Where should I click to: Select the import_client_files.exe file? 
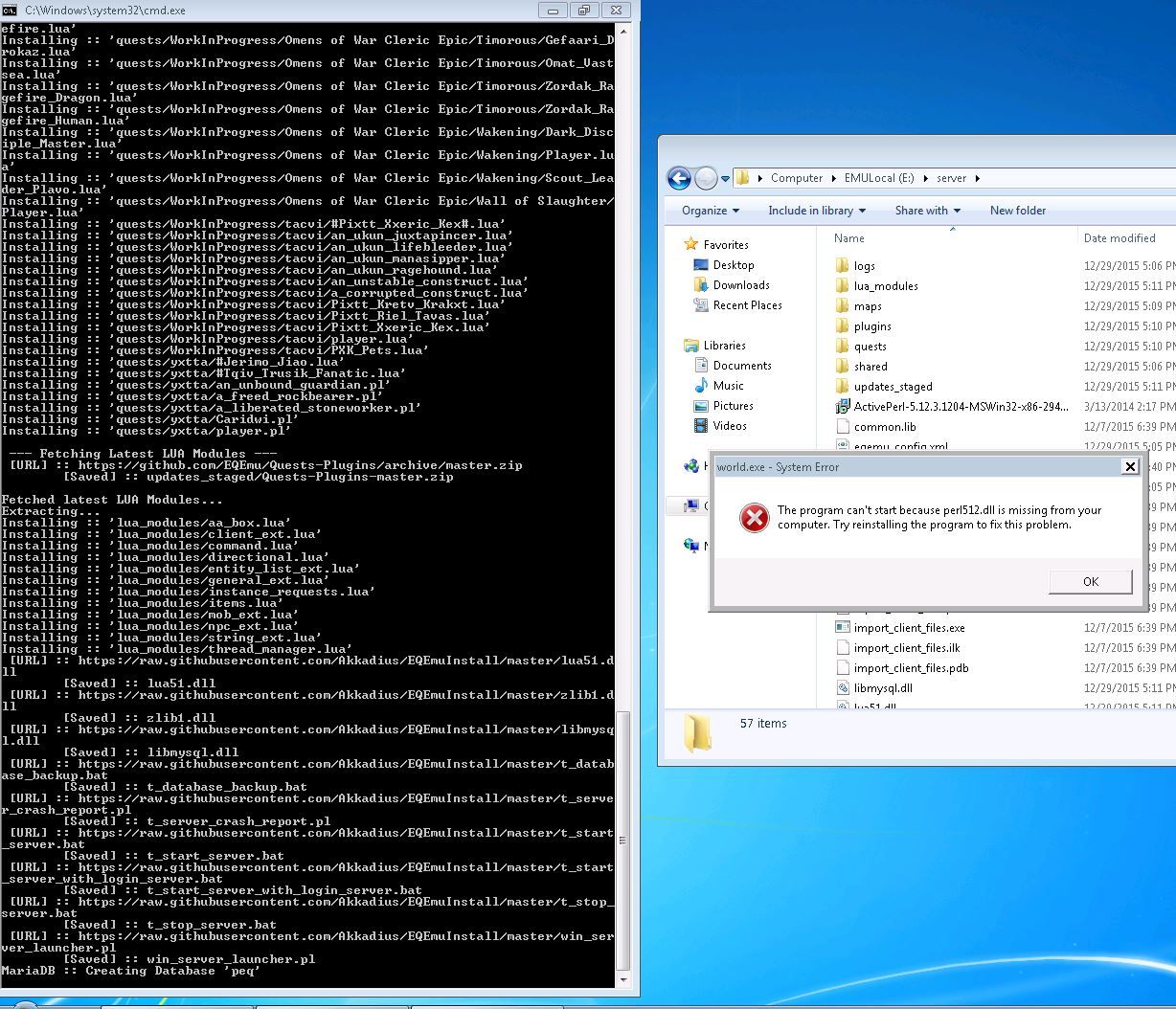[x=909, y=628]
